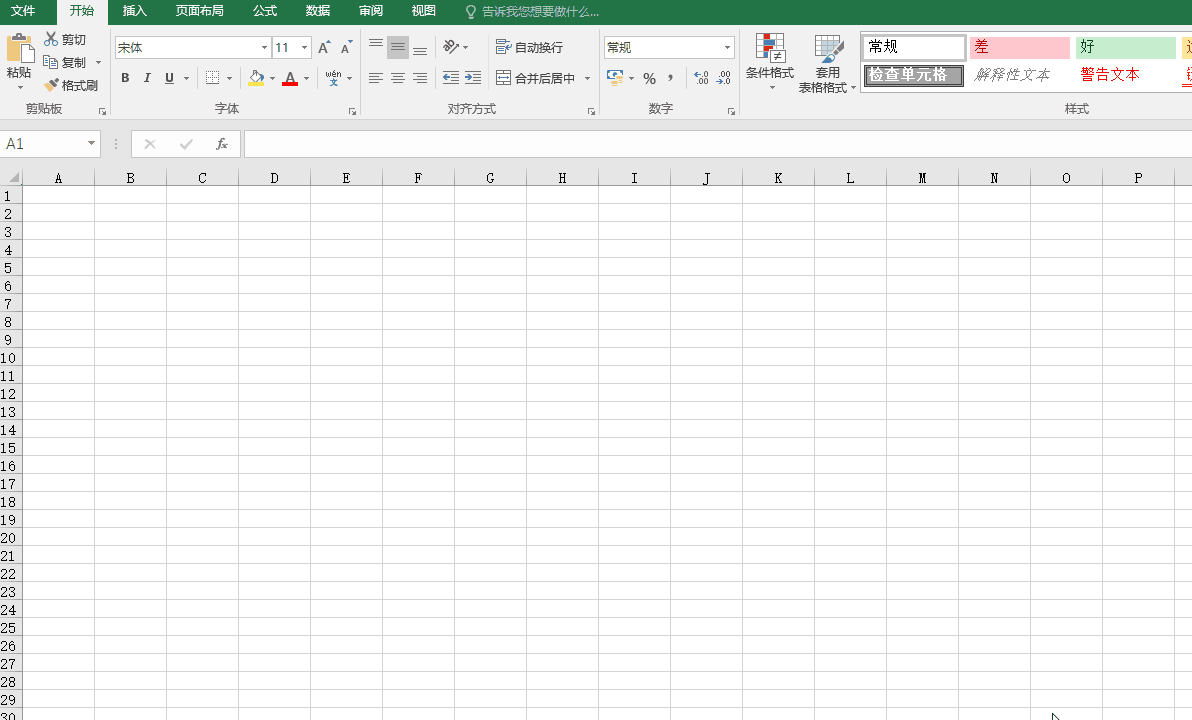Image resolution: width=1192 pixels, height=720 pixels.
Task: Click the Cut (剪切) scissors button
Action: click(65, 39)
